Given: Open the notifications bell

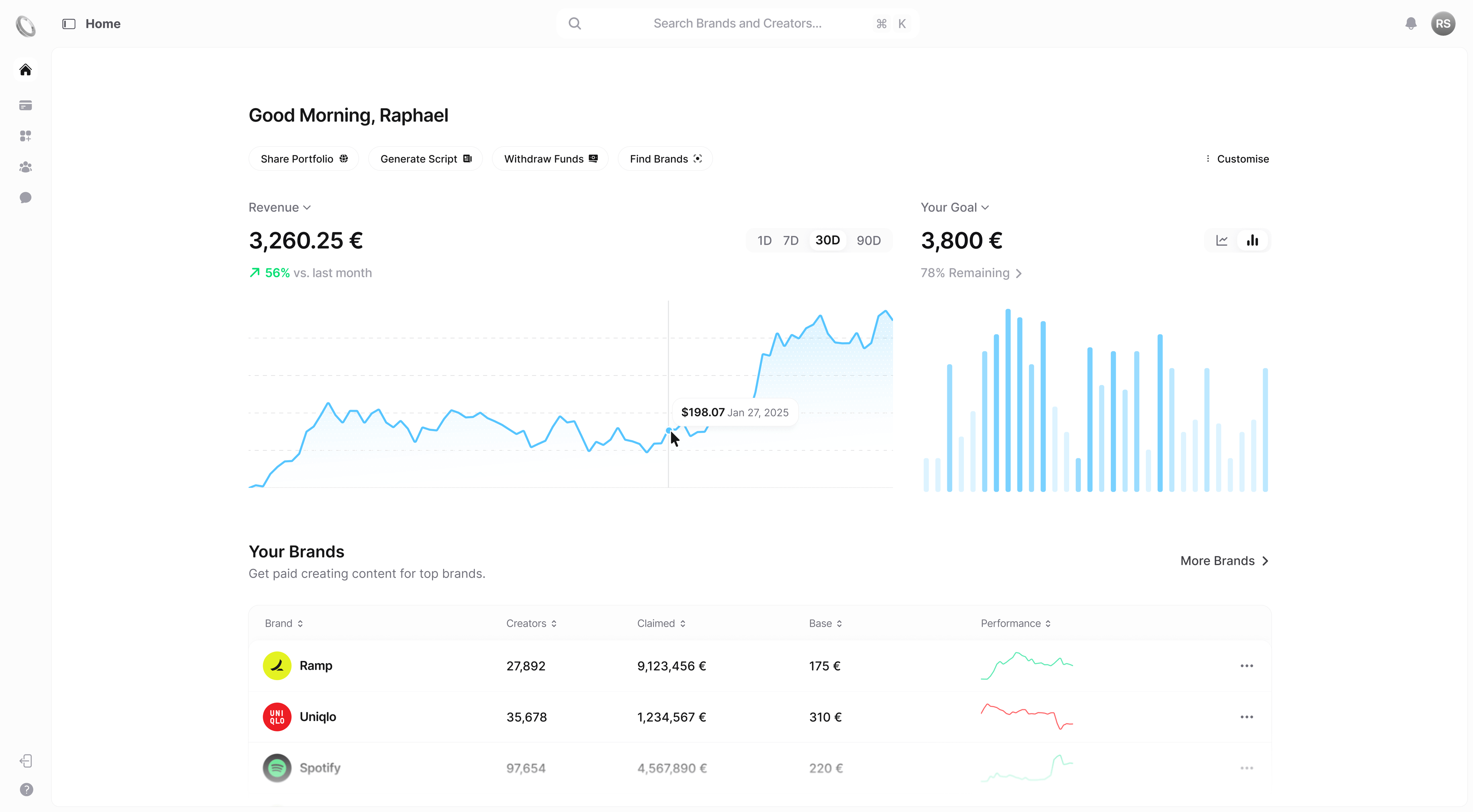Looking at the screenshot, I should coord(1411,23).
